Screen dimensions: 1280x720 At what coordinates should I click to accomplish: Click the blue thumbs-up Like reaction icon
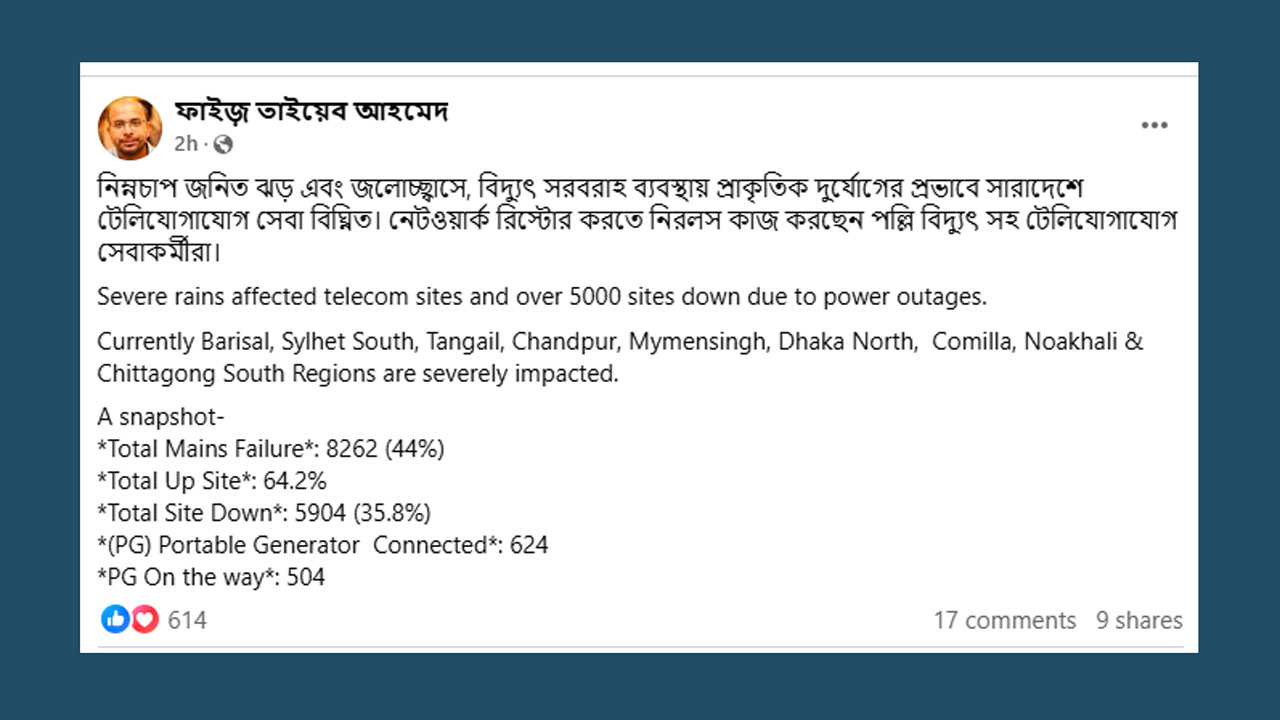115,620
